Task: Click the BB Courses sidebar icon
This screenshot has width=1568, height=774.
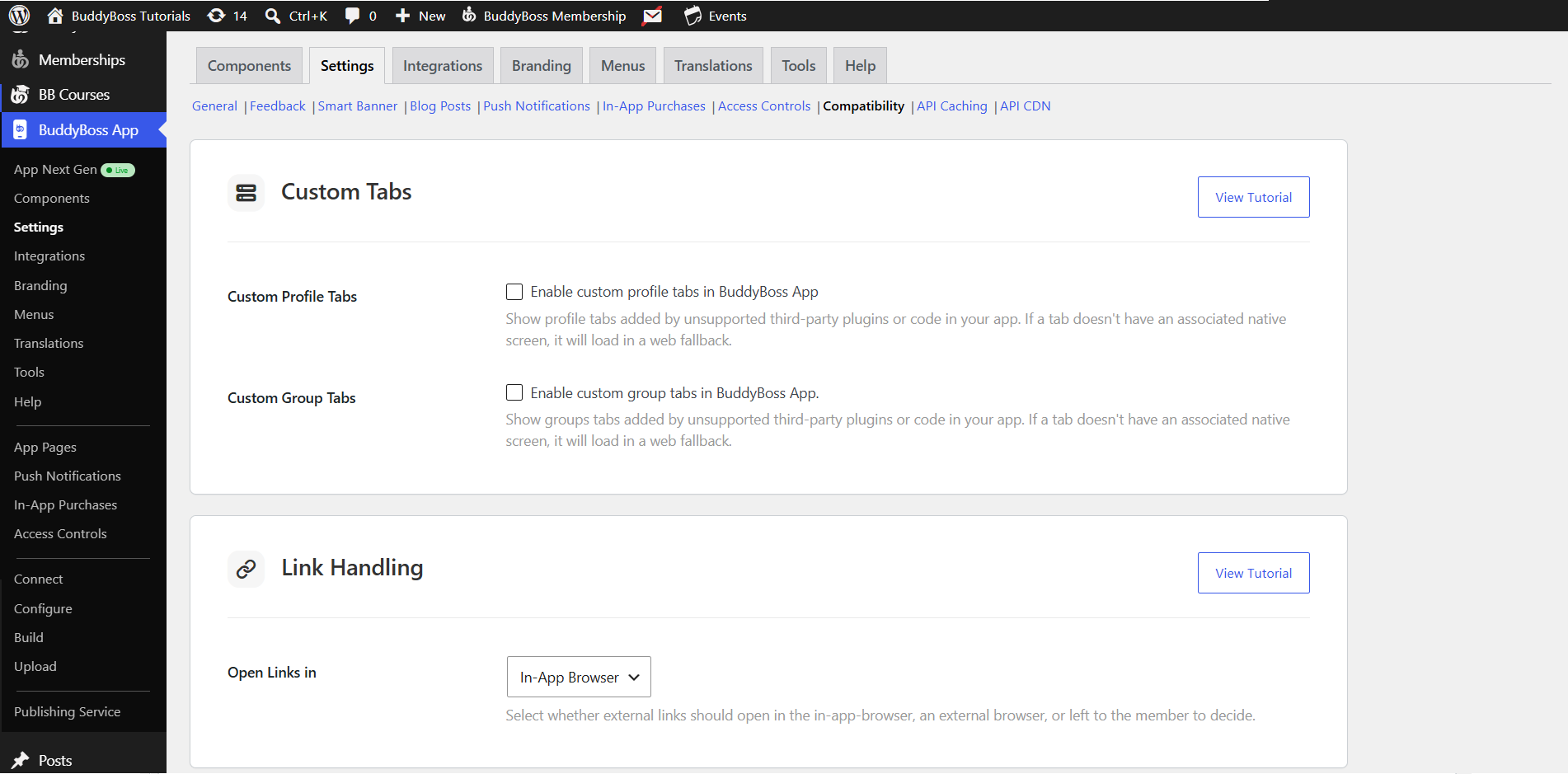Action: point(20,95)
